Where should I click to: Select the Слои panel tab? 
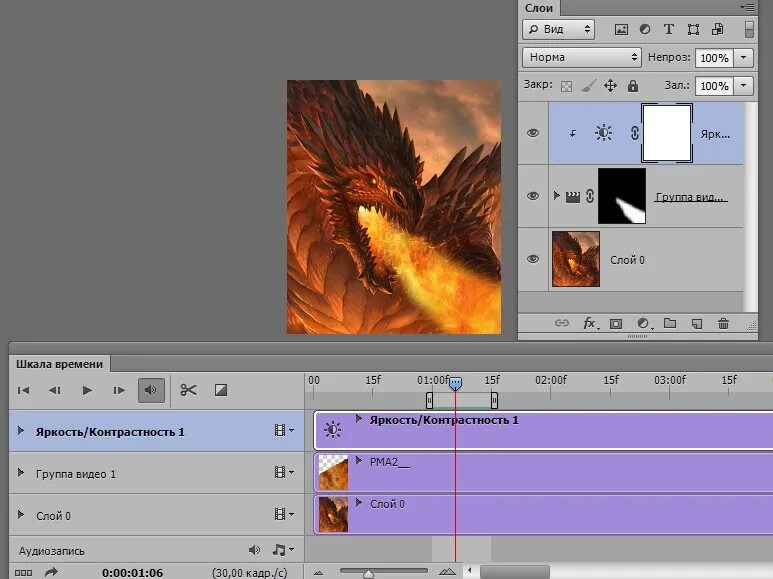(539, 8)
